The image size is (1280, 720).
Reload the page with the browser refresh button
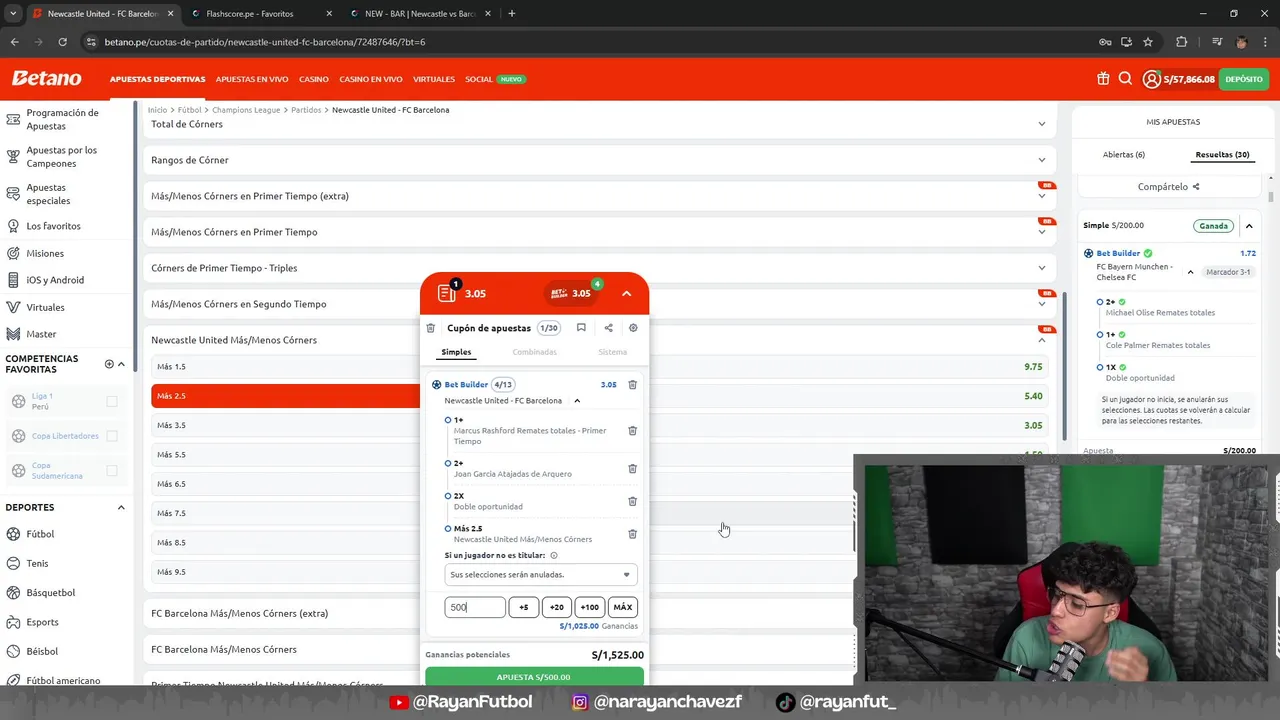pos(62,42)
